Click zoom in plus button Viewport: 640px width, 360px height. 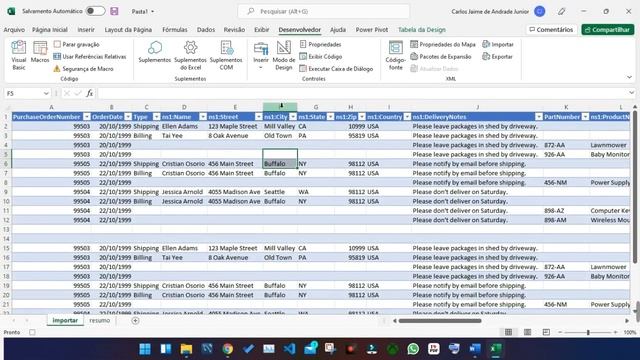pyautogui.click(x=615, y=332)
